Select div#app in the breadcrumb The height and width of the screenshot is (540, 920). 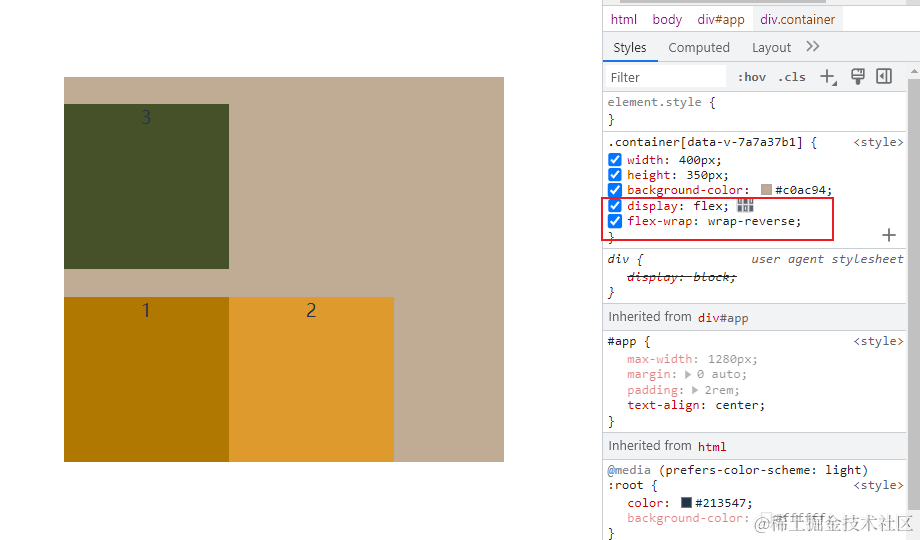[721, 19]
